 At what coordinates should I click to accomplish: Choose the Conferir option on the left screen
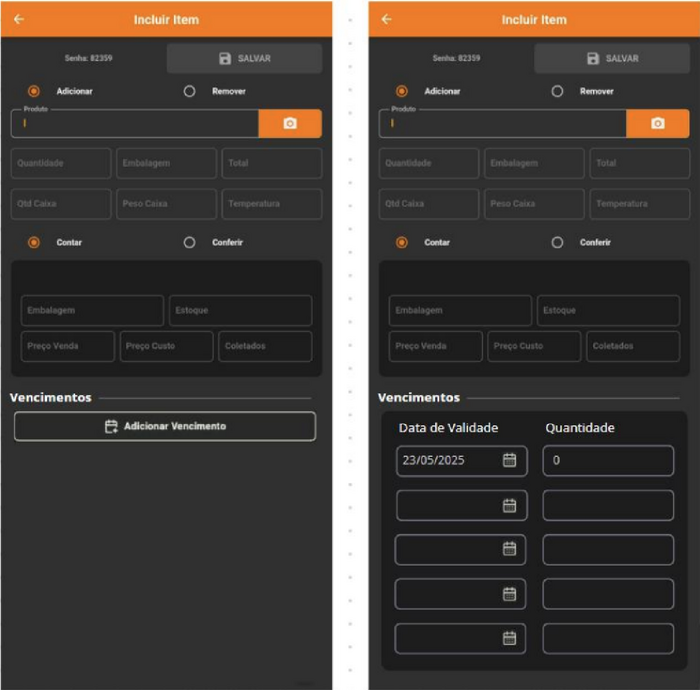[x=190, y=242]
